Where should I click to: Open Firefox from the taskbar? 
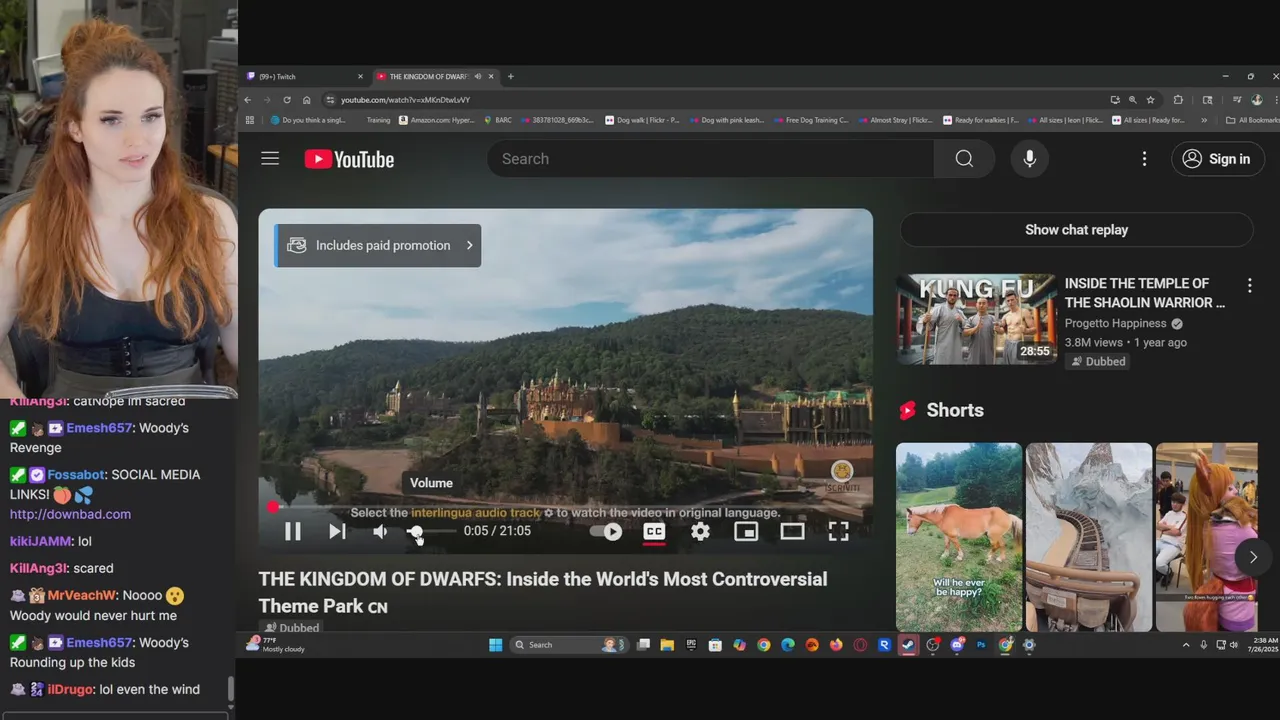click(836, 645)
